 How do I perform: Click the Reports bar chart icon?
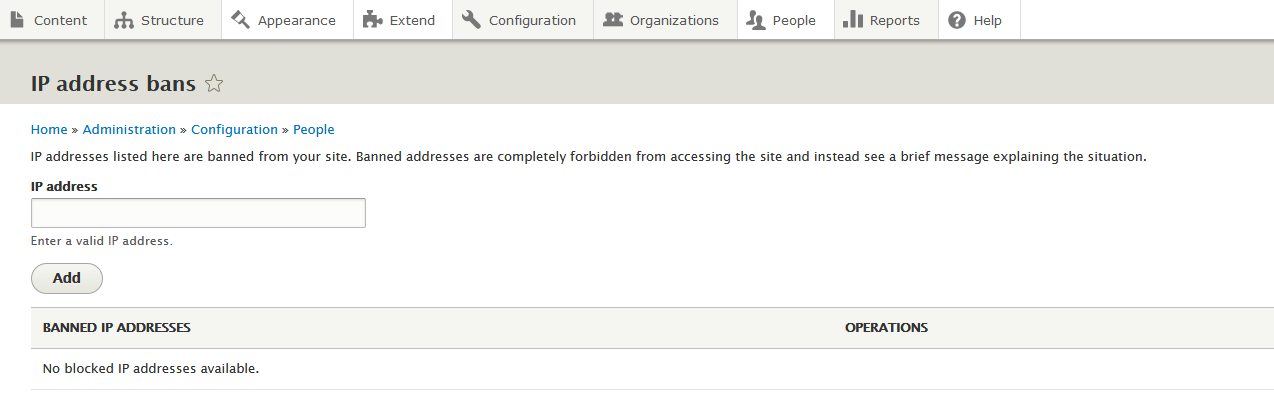[853, 20]
